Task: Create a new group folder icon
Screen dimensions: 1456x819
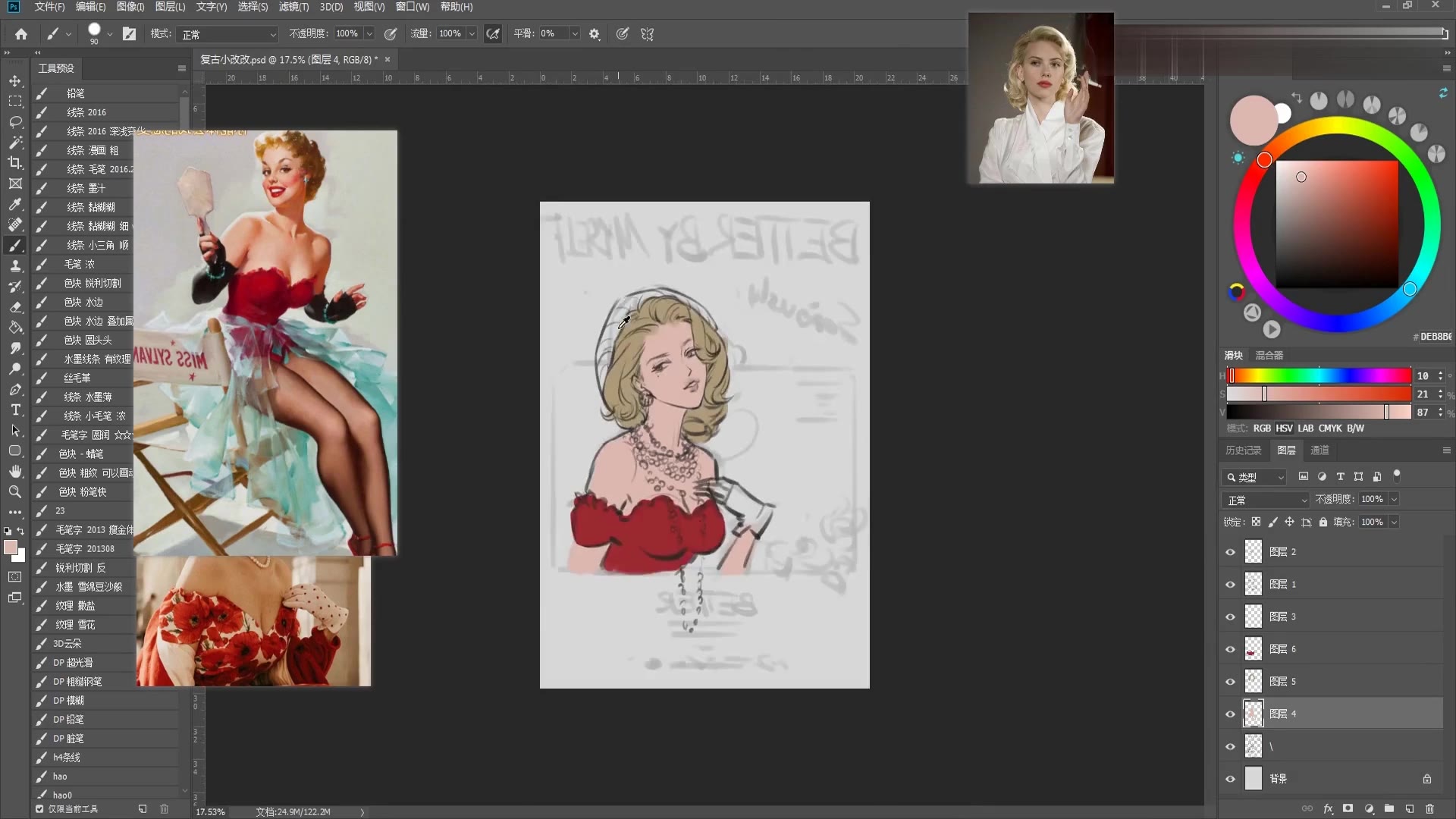Action: coord(1389,808)
